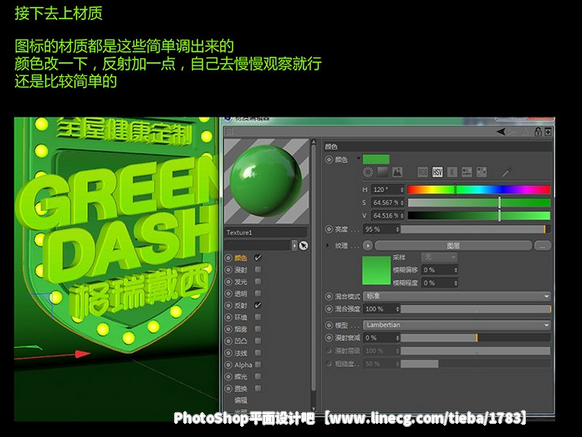Open the color swatches icon
This screenshot has width=582, height=437.
[481, 172]
